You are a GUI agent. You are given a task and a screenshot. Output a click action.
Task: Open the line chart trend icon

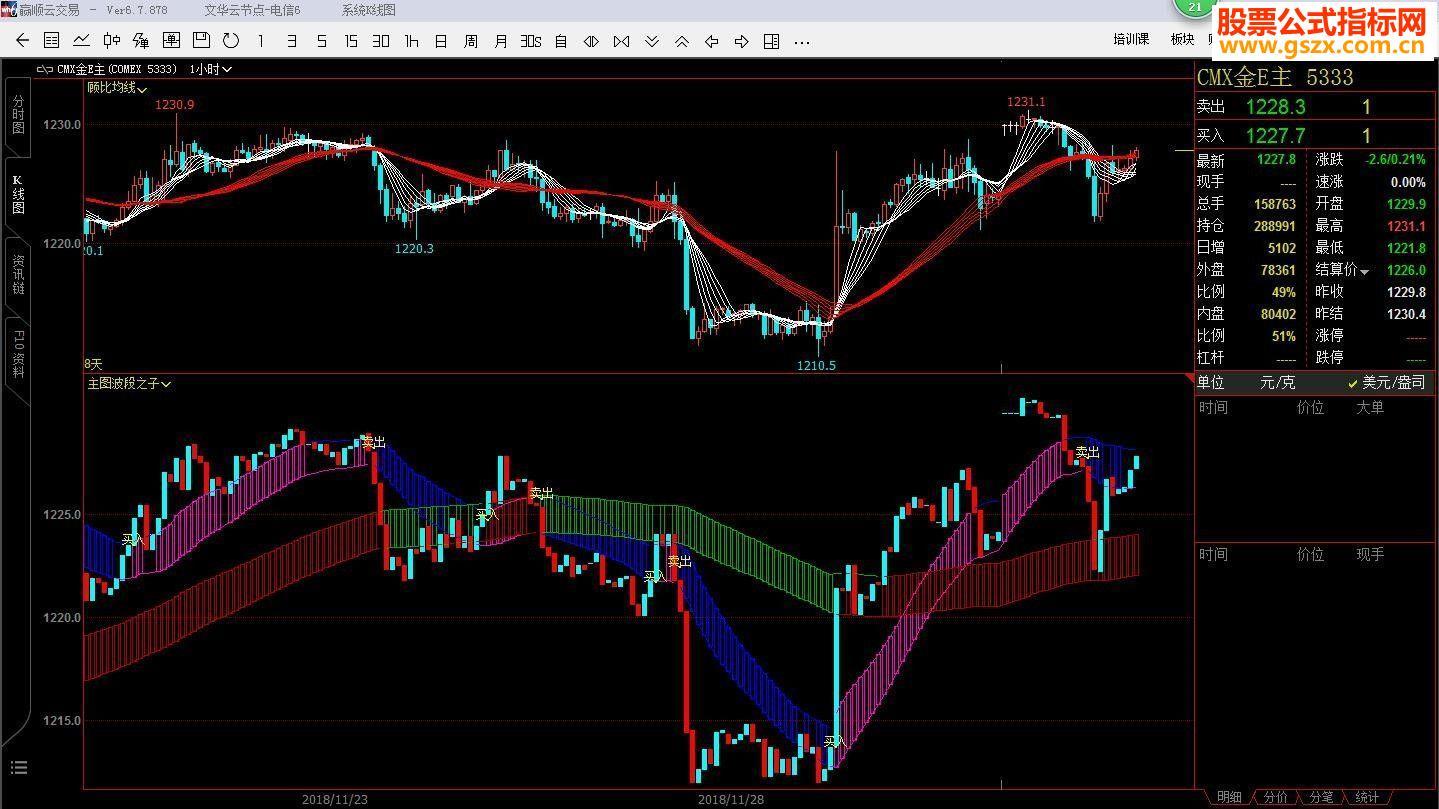pos(82,41)
